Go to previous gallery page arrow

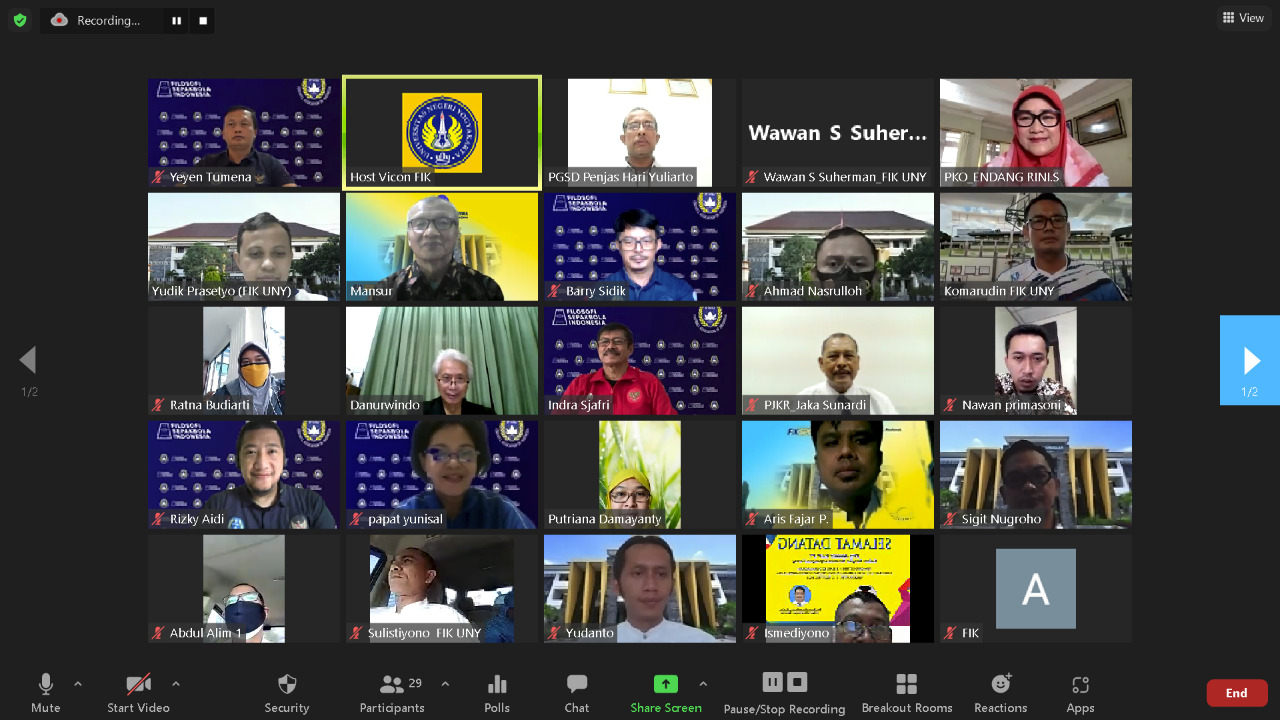click(28, 360)
